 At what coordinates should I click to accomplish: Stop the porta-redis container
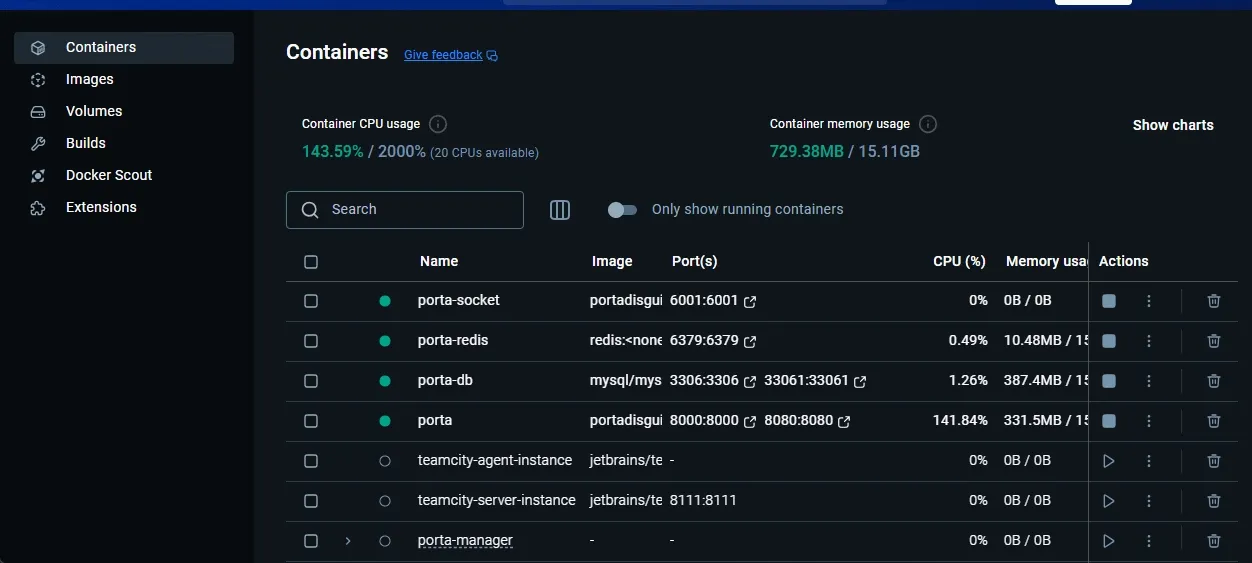tap(1109, 341)
